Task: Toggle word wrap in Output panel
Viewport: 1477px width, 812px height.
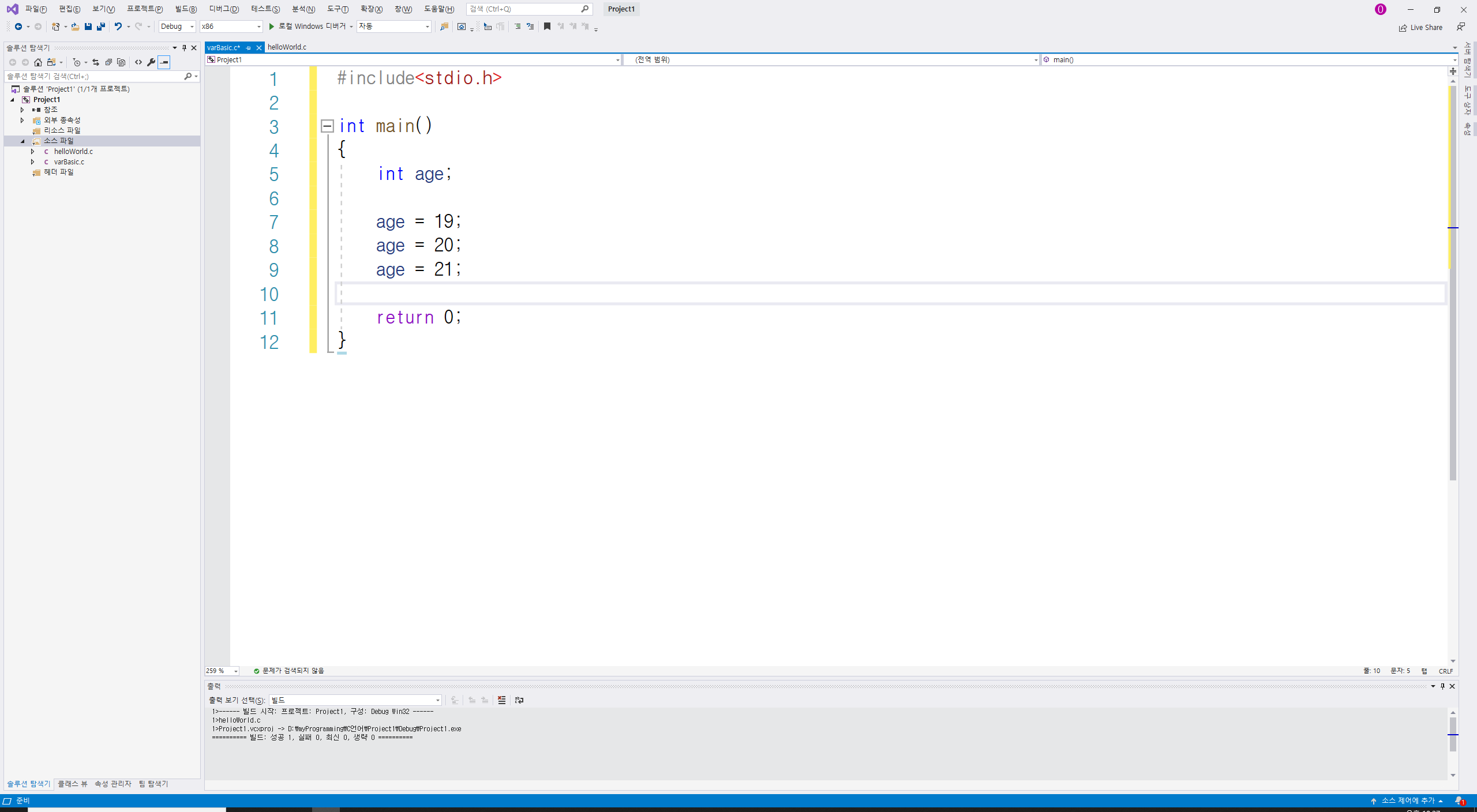Action: (519, 700)
